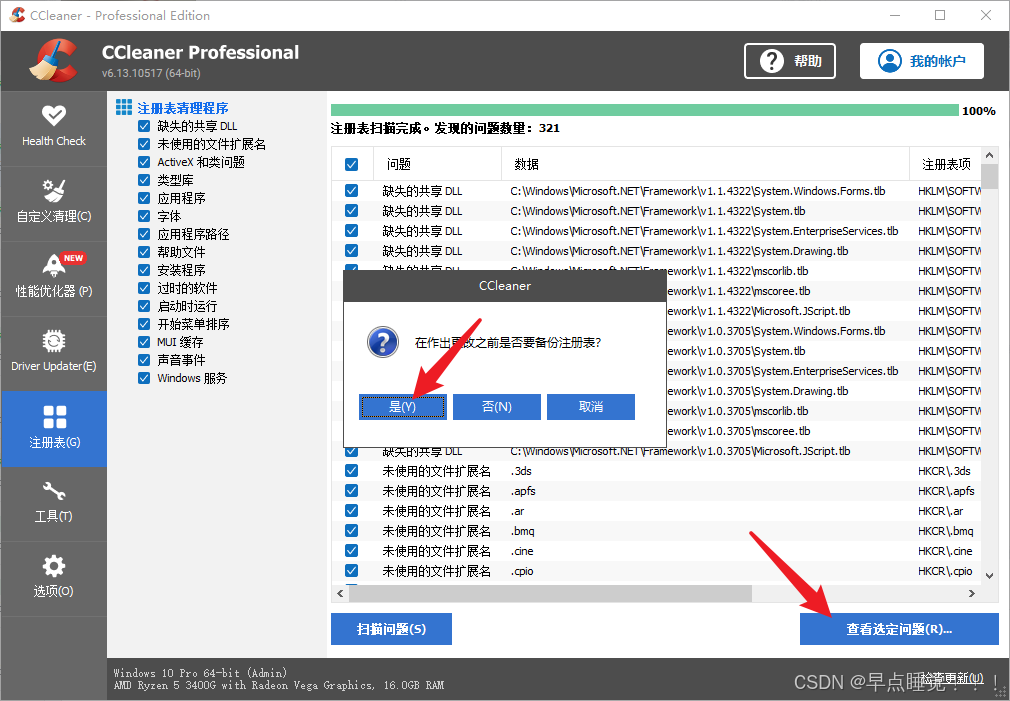Sort by Registry Key (注册表项) column header

(945, 164)
